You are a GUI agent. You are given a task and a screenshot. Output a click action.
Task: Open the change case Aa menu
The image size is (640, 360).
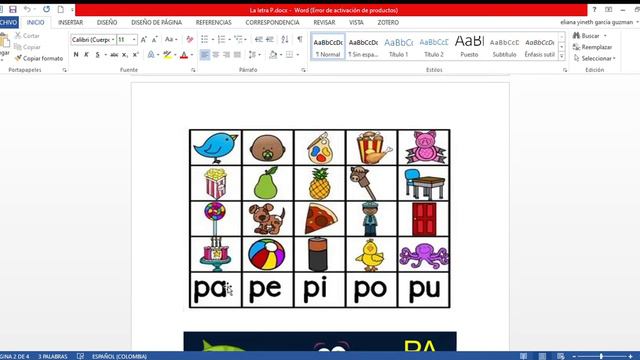tap(171, 40)
